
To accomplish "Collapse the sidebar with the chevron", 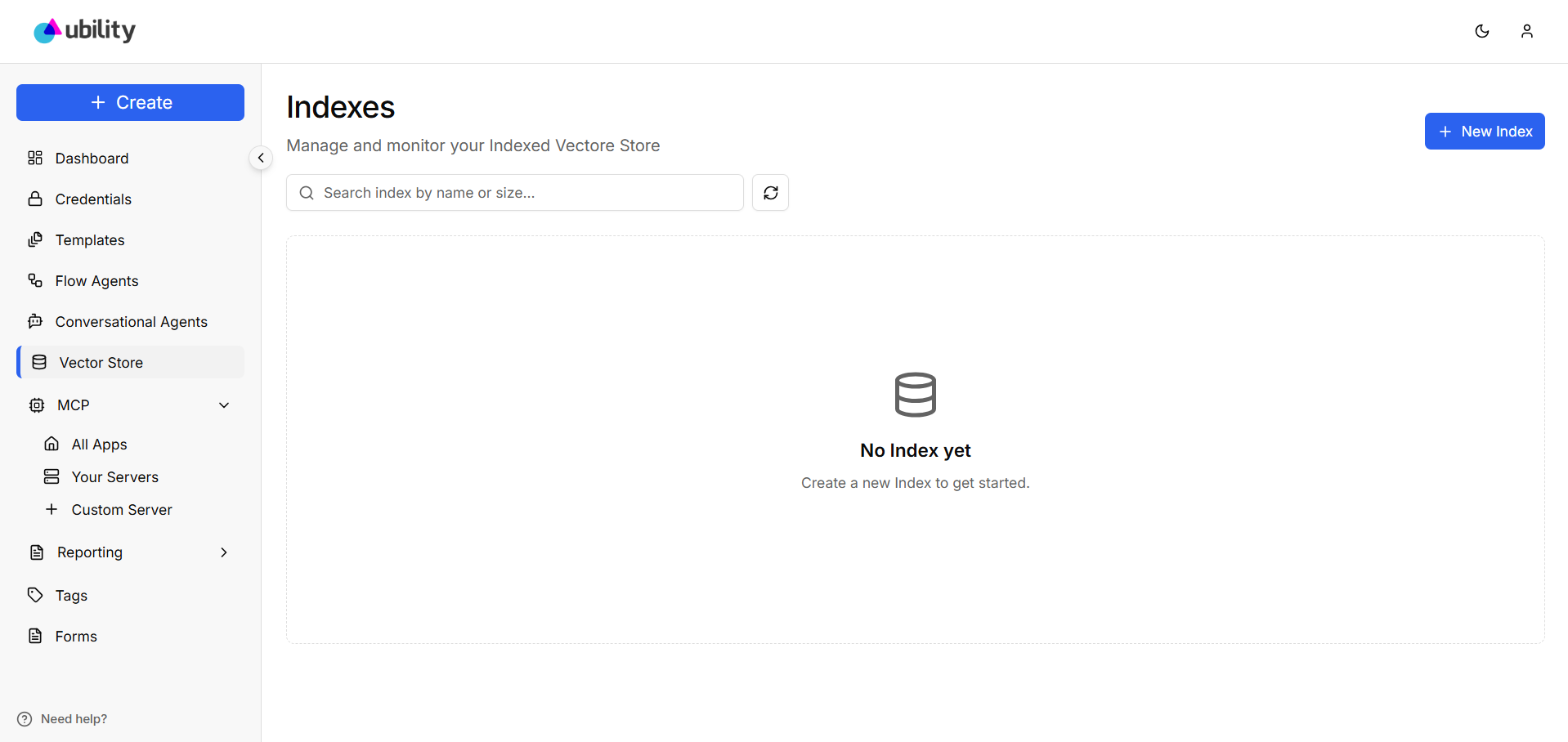I will point(260,158).
